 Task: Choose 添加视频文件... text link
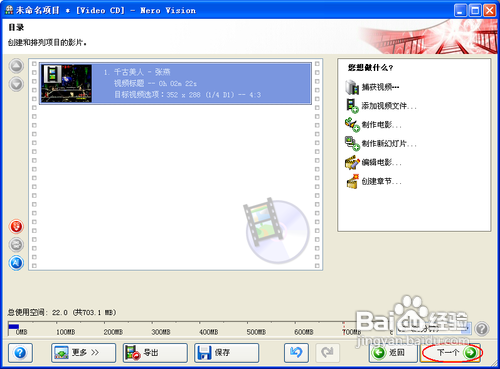[389, 106]
